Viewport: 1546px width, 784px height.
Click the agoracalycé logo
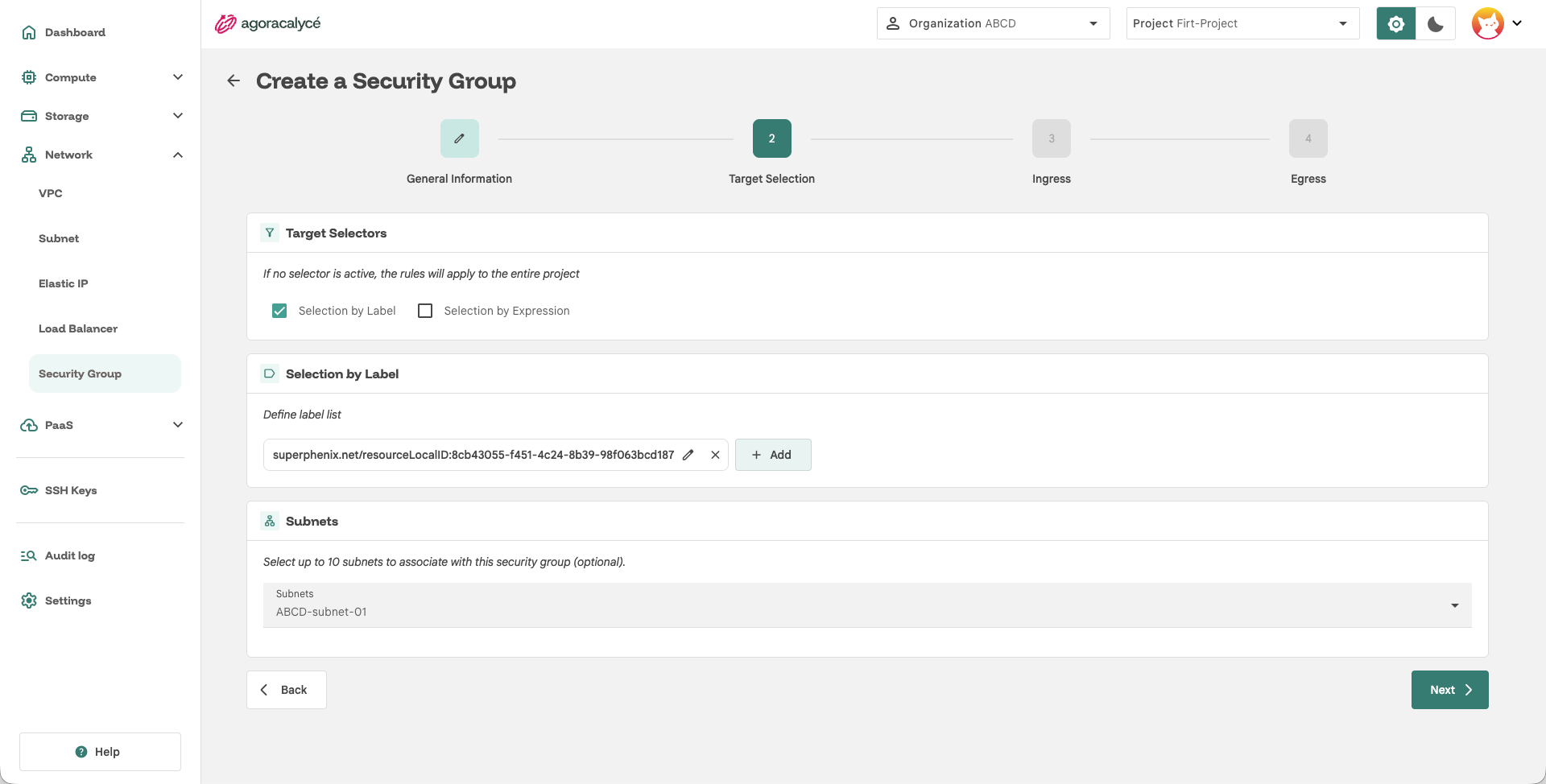coord(267,23)
